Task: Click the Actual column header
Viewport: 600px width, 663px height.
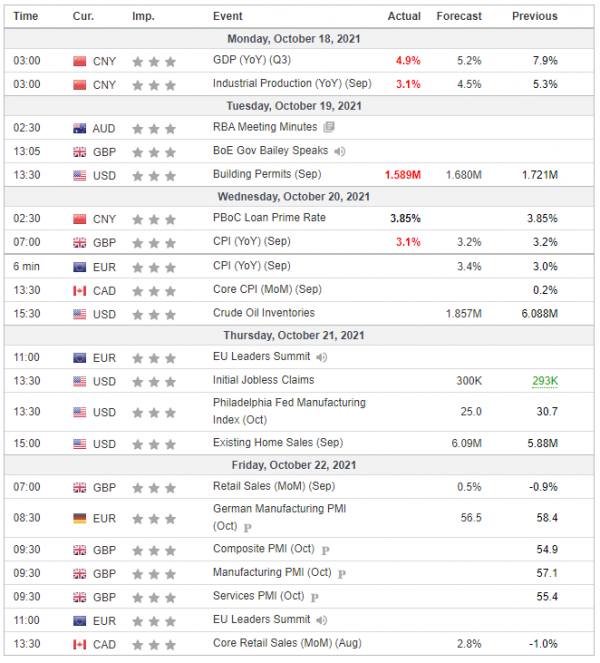Action: 404,16
